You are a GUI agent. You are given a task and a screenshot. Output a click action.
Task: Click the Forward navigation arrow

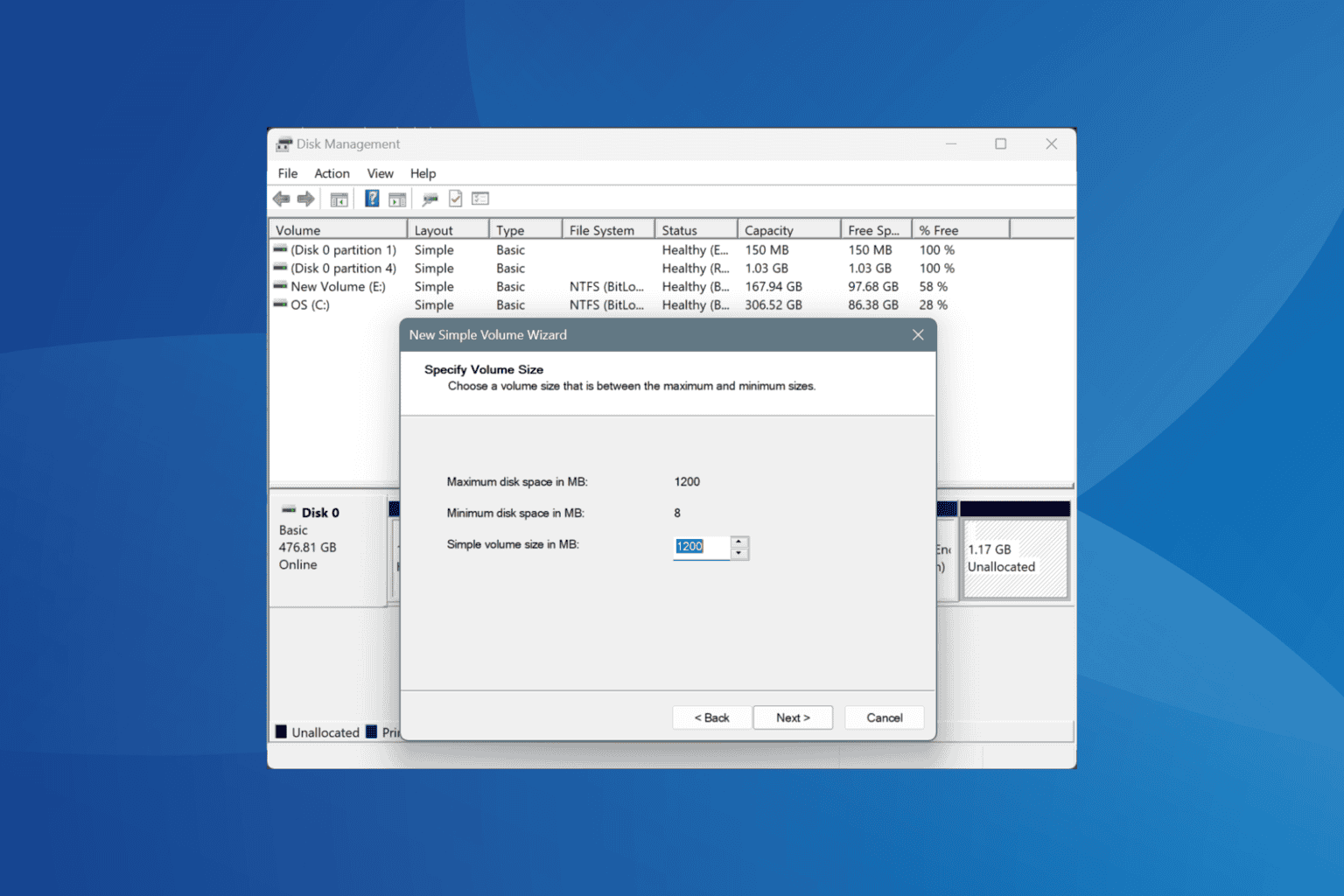(x=305, y=199)
